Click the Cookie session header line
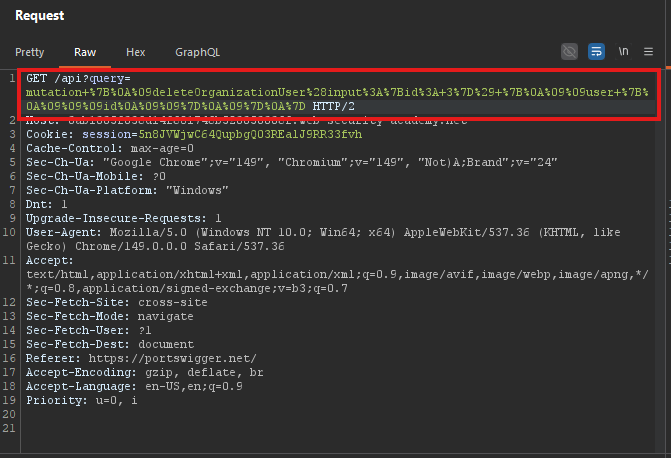 [194, 134]
